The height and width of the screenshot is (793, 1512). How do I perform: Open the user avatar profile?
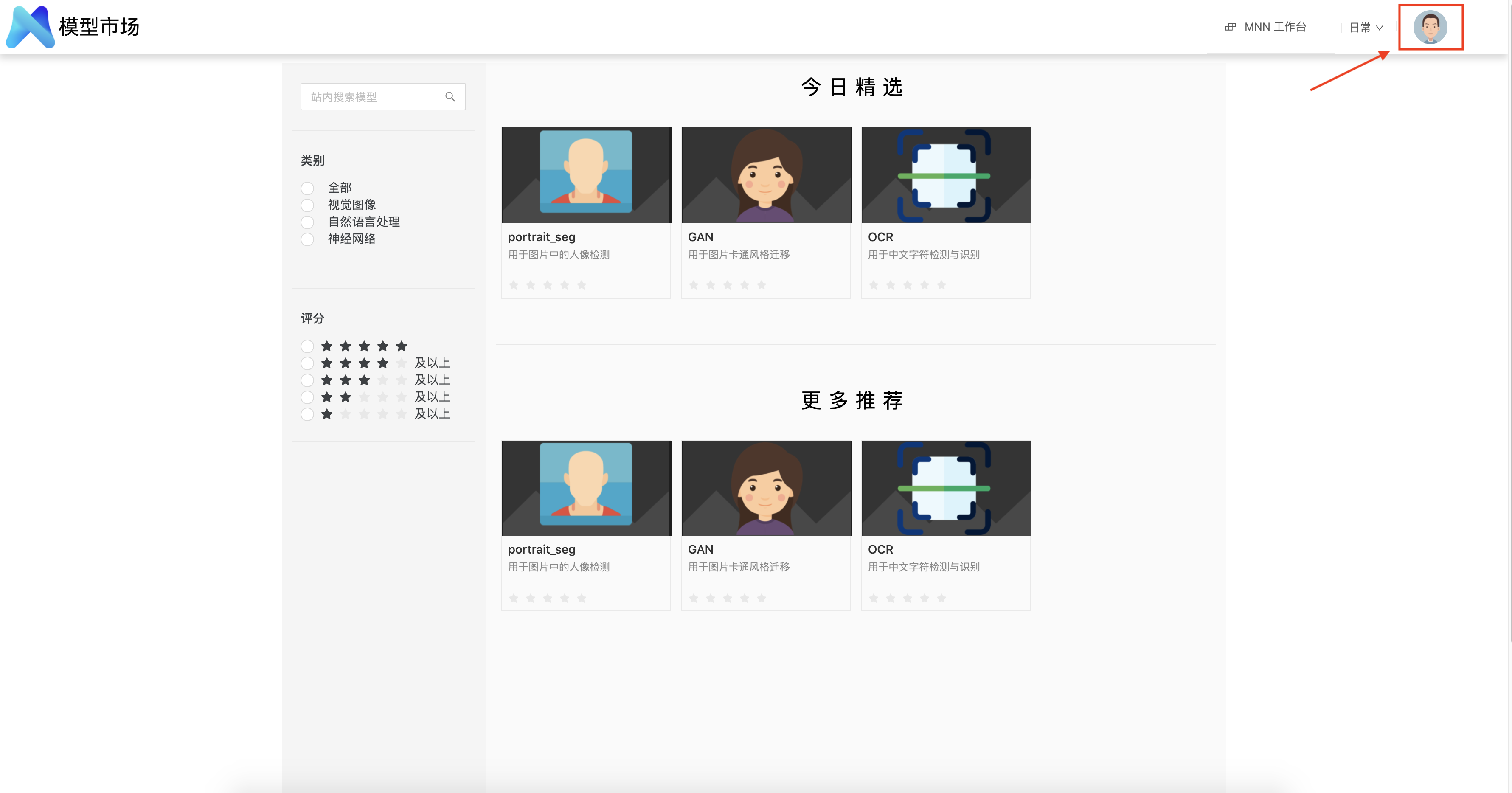point(1430,27)
